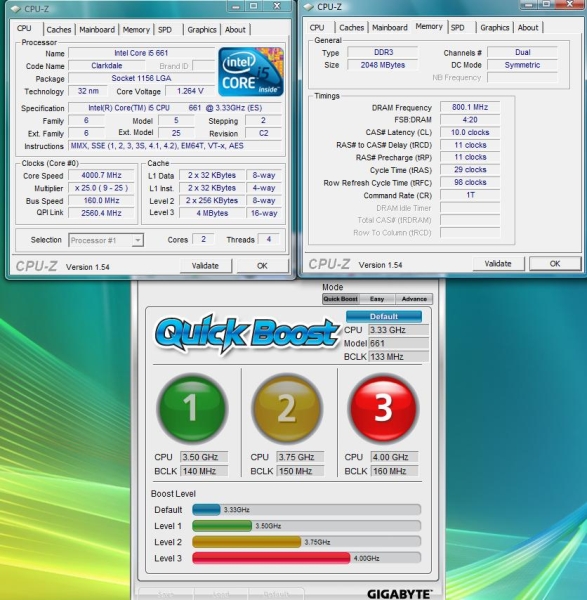Click the level 1 BCLK 140 MHz field
Screen dimensions: 587x600
[204, 471]
